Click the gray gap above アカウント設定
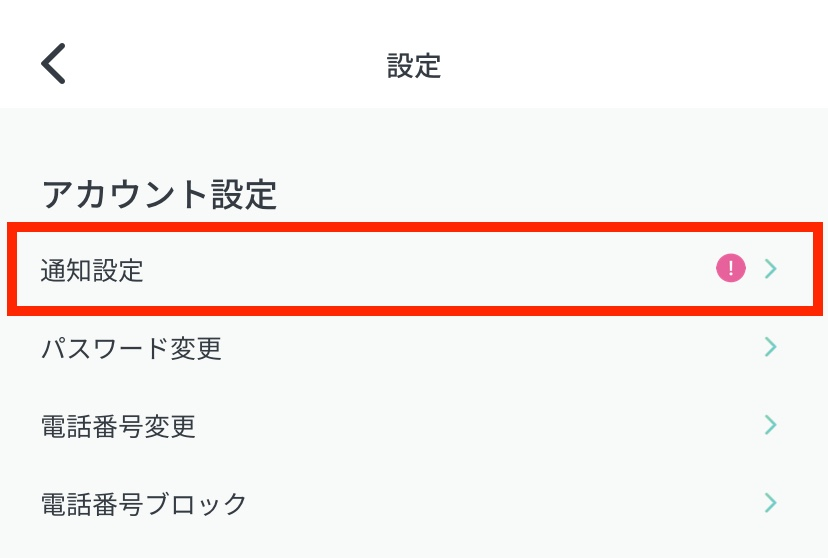This screenshot has height=558, width=828. coord(414,135)
